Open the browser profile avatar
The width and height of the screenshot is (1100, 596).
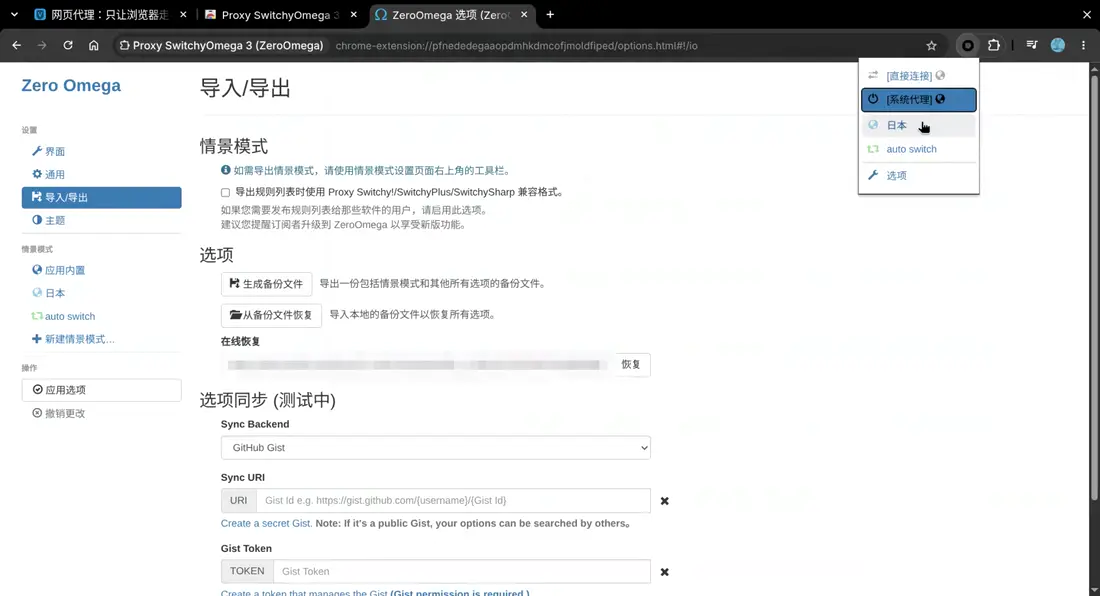click(x=1058, y=46)
